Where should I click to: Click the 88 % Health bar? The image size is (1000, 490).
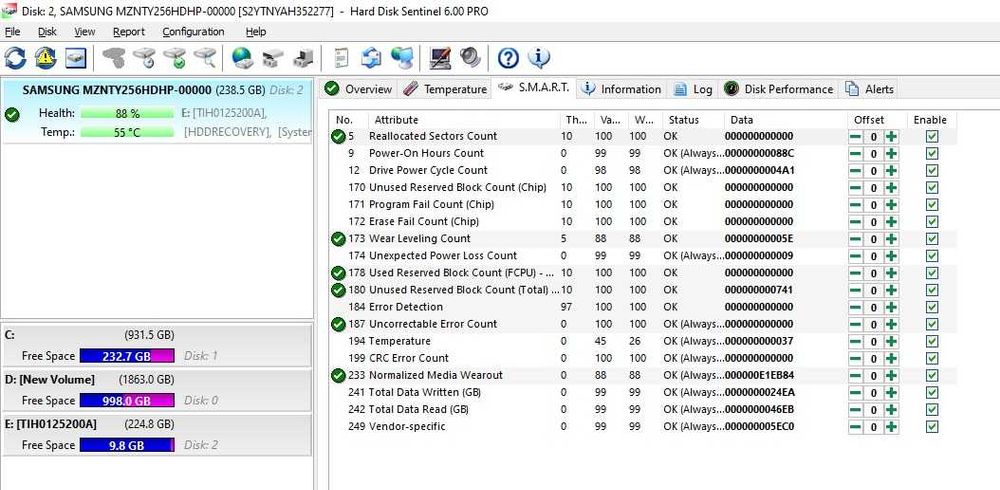pyautogui.click(x=128, y=114)
